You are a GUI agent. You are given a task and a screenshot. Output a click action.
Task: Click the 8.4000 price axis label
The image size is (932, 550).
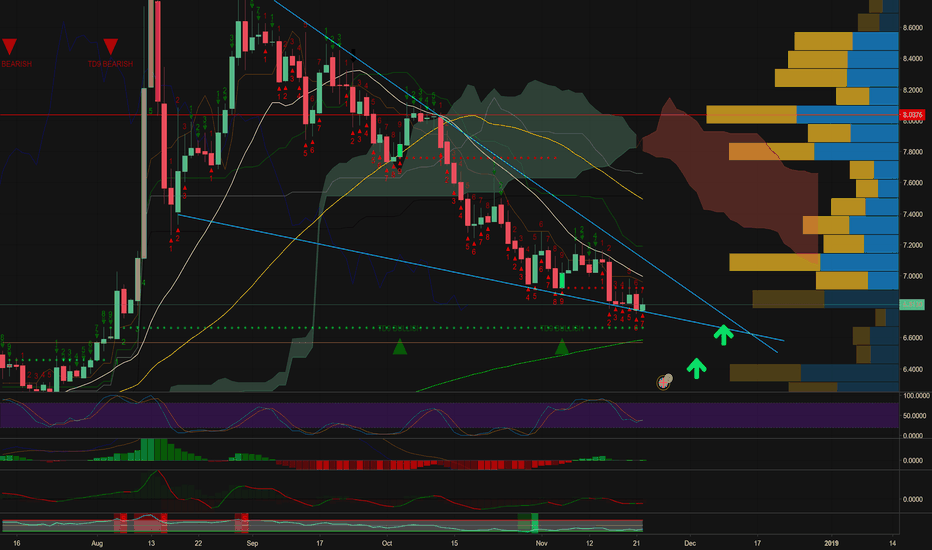[912, 59]
